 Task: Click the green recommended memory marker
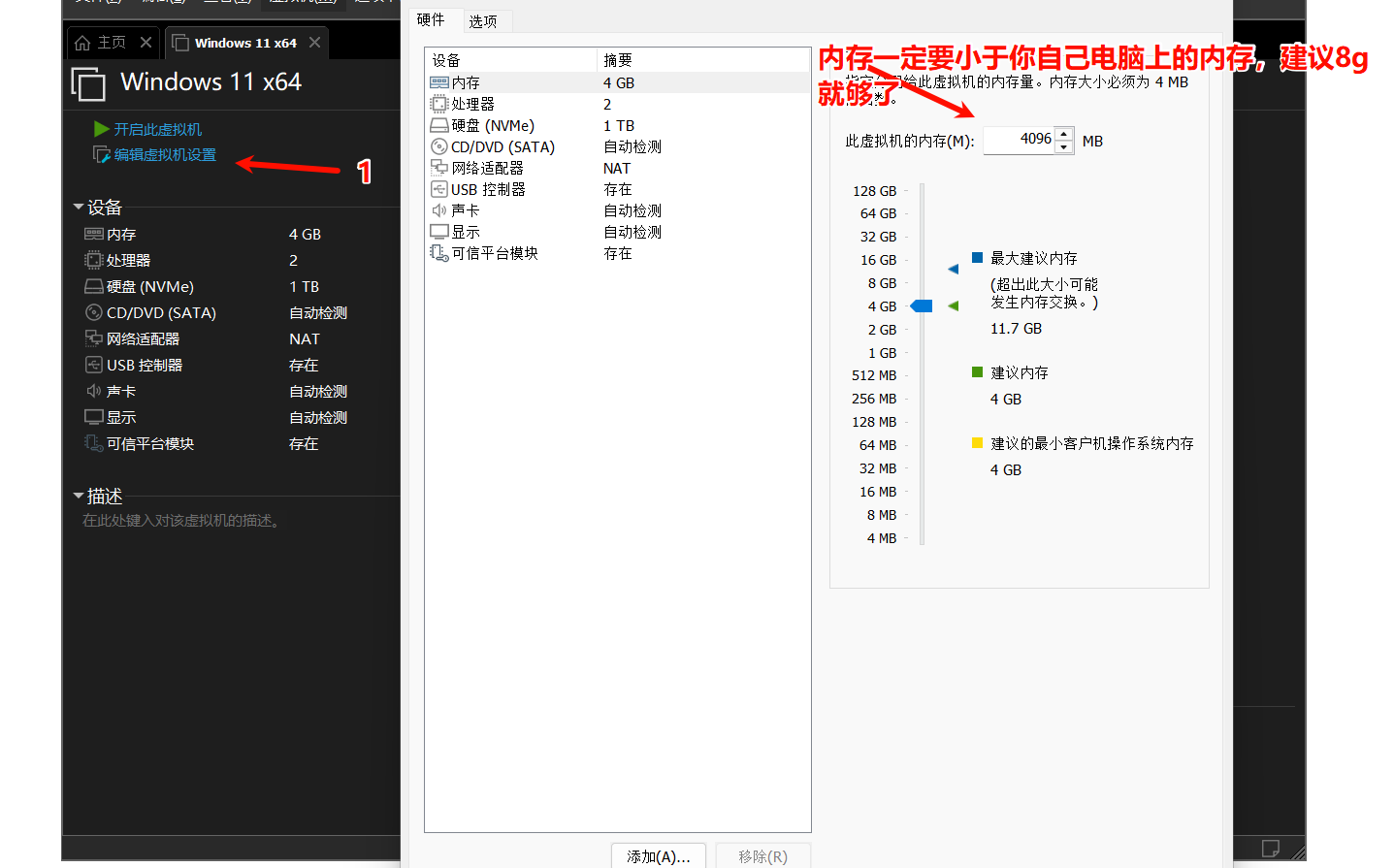point(954,305)
